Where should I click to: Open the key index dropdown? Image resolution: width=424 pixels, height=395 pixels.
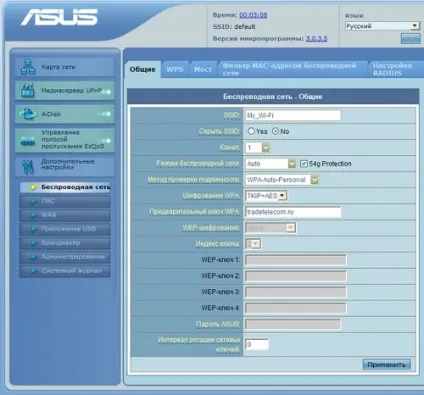253,244
